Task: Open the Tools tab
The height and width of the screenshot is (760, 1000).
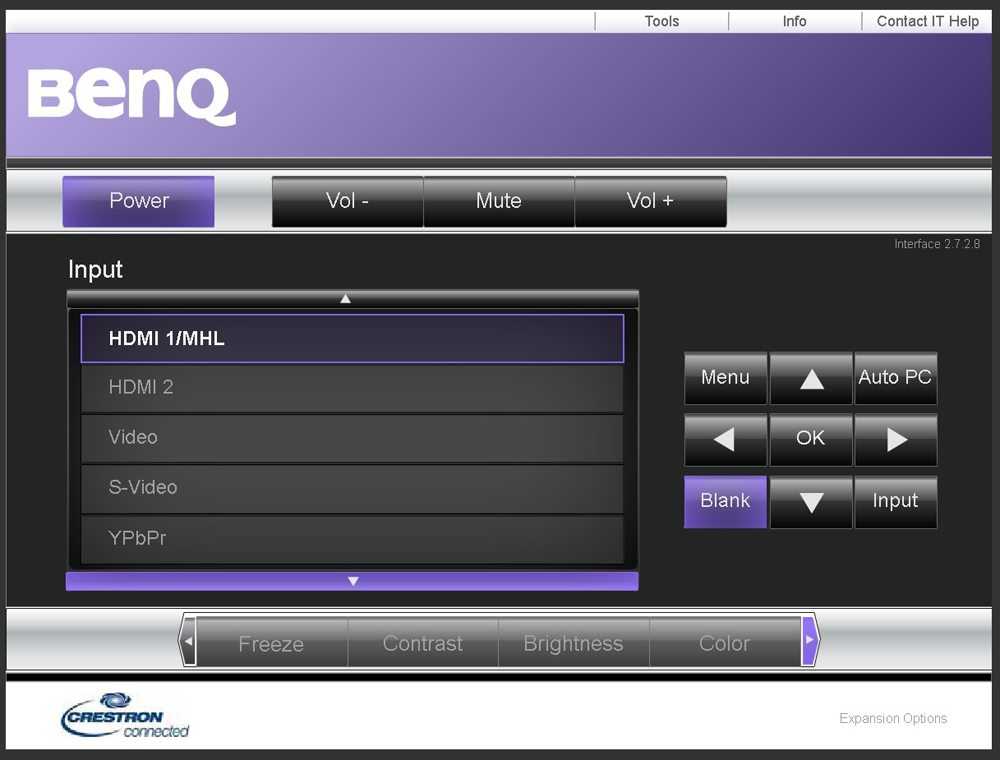Action: (x=661, y=21)
